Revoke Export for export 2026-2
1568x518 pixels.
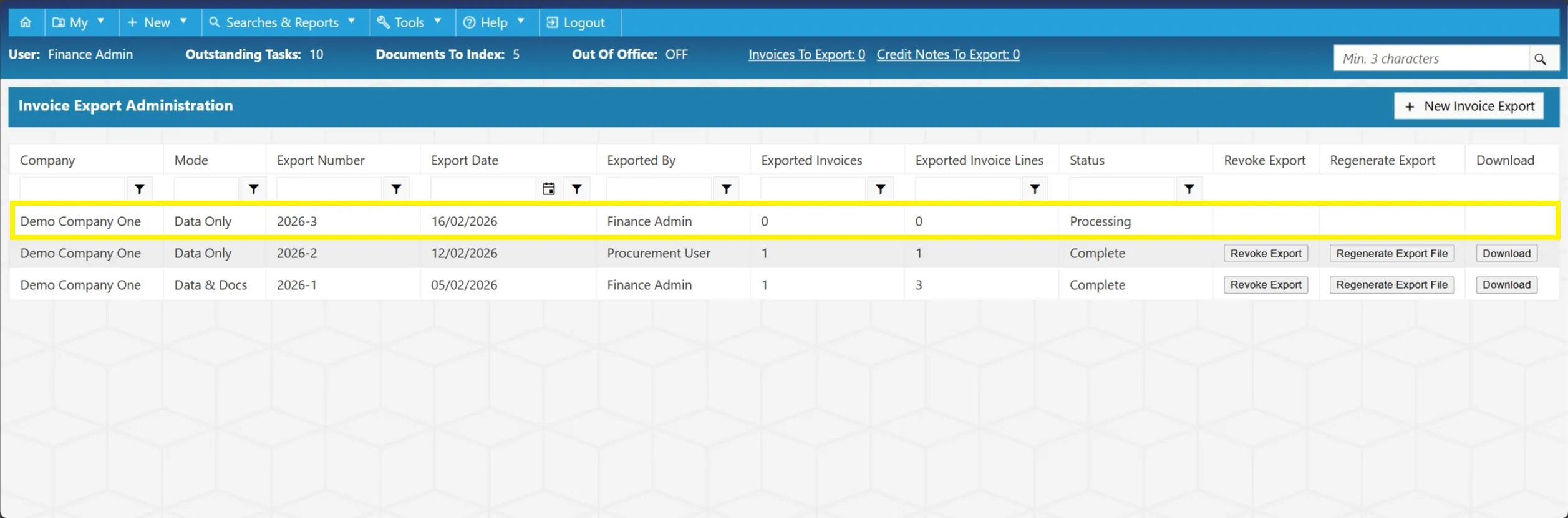(x=1266, y=253)
